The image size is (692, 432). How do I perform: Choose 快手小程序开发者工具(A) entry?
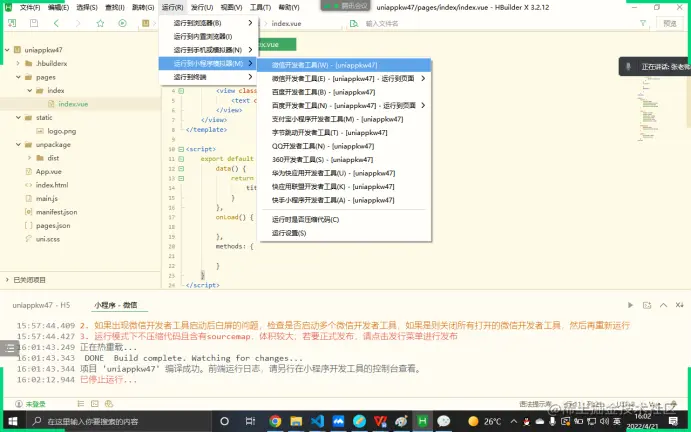[345, 200]
